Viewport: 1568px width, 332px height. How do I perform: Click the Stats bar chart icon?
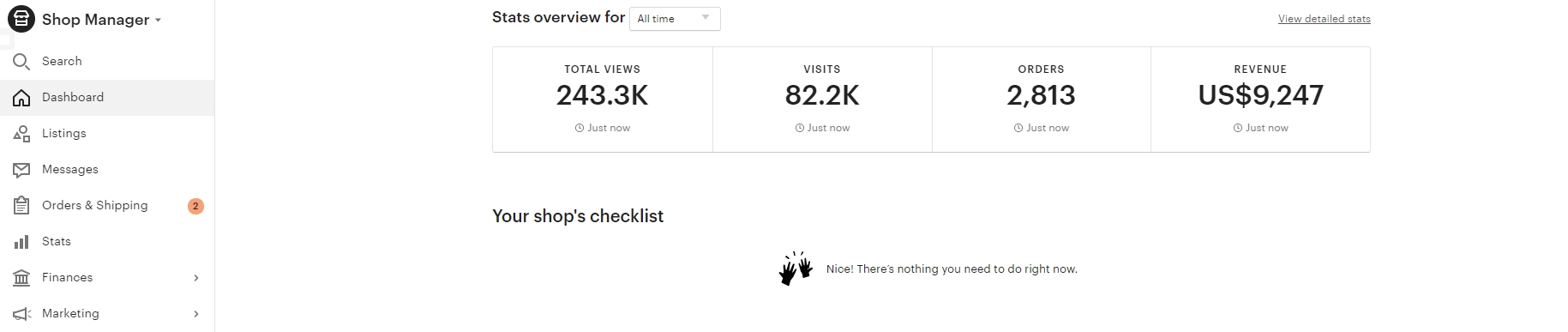[x=21, y=242]
